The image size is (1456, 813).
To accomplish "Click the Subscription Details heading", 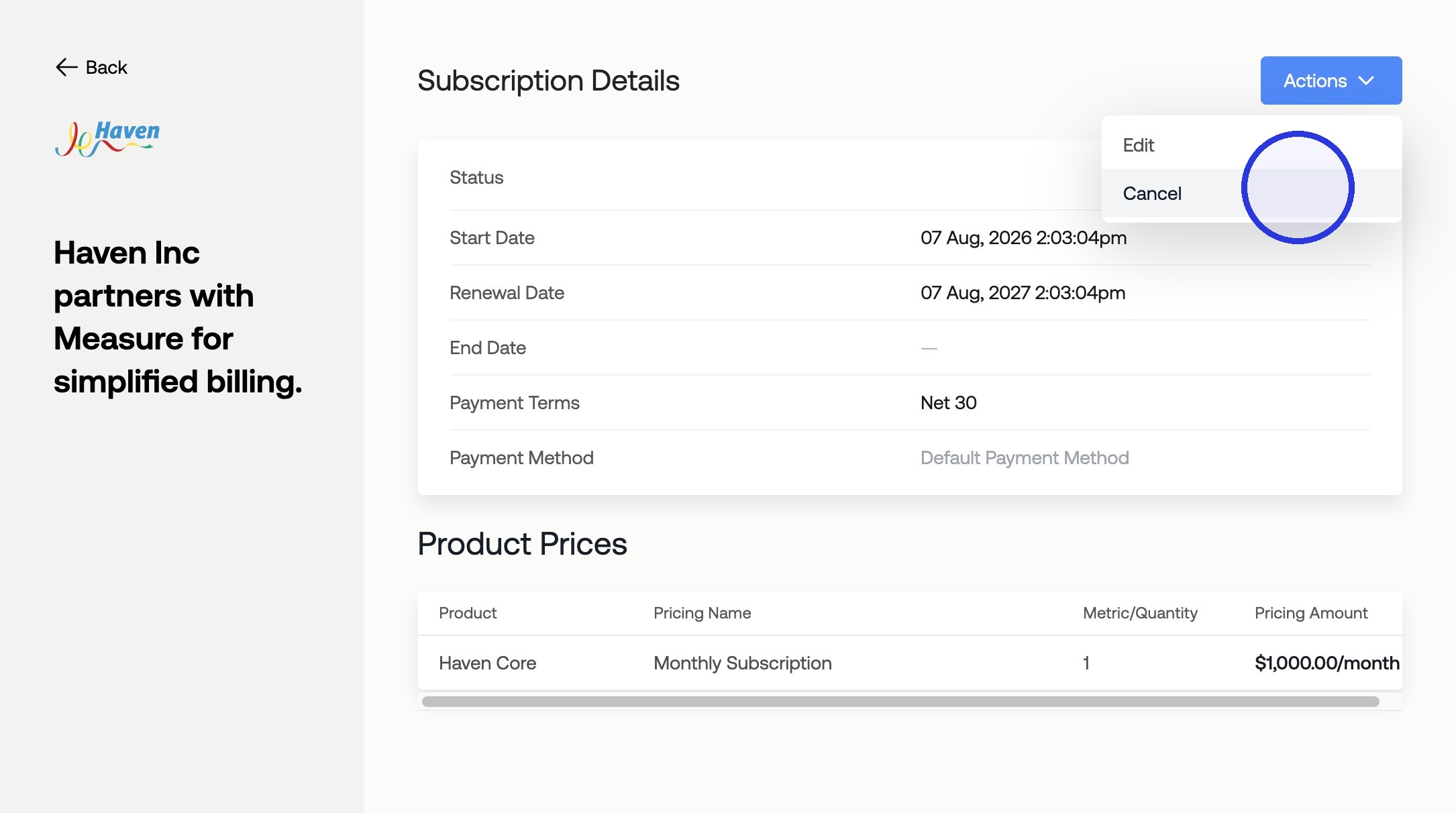I will point(548,80).
